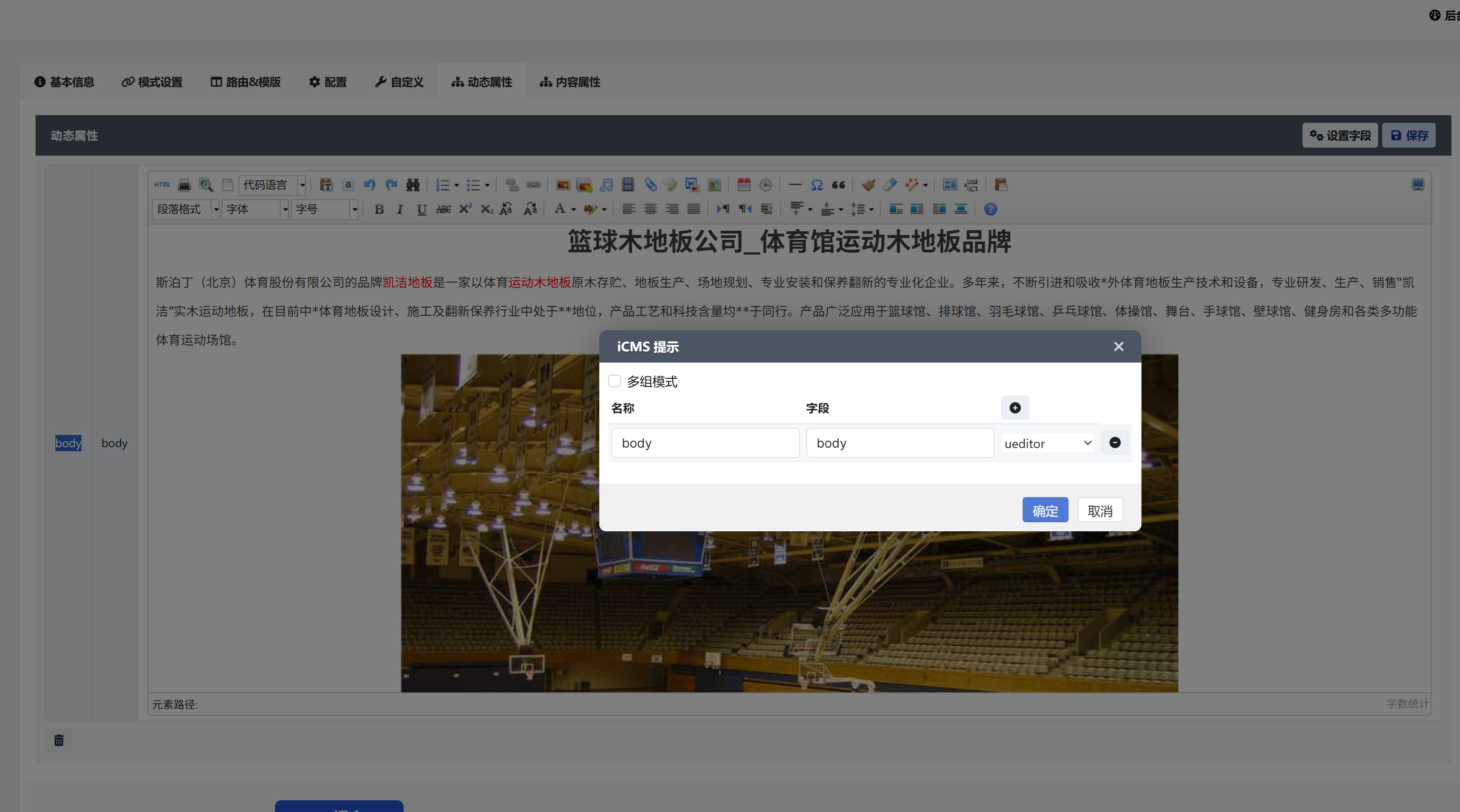The width and height of the screenshot is (1460, 812).
Task: Click the HTML source mode icon
Action: pyautogui.click(x=162, y=185)
